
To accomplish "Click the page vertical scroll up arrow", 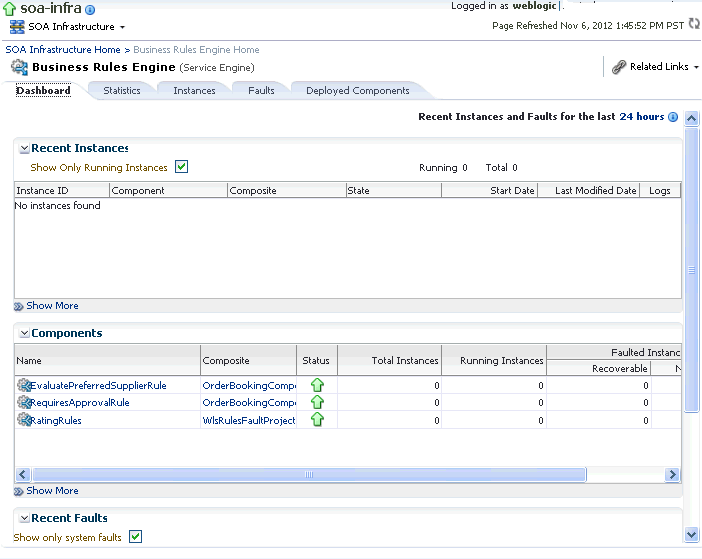I will (x=692, y=118).
